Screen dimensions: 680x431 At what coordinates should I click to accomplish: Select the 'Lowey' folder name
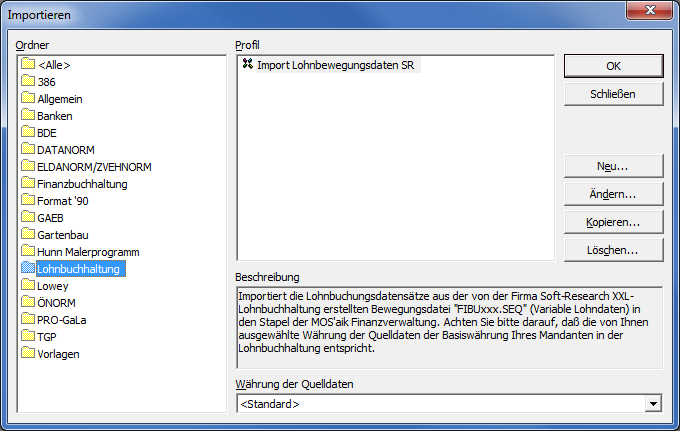53,286
